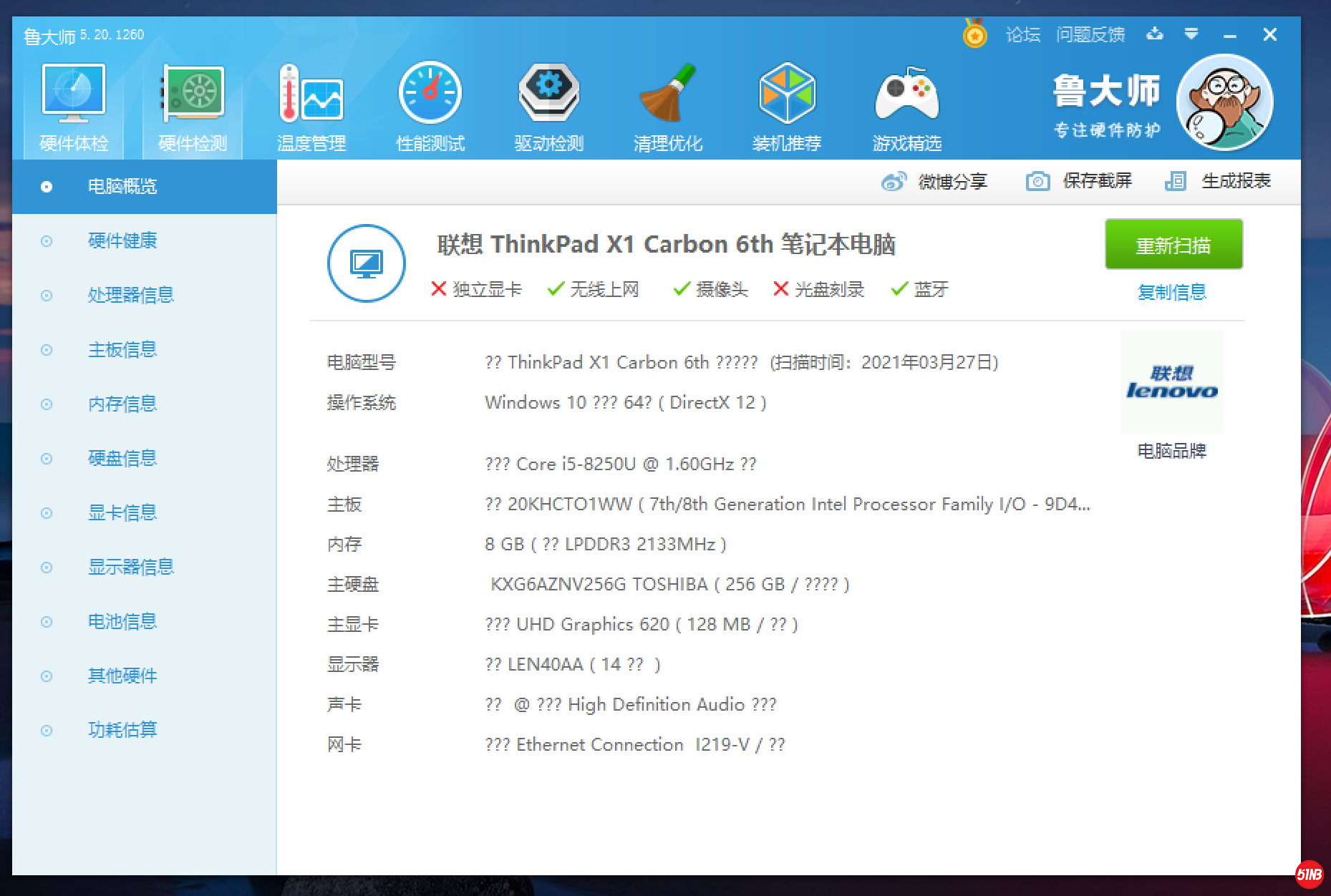Select 内存信息 in the sidebar
Viewport: 1331px width, 896px height.
[x=122, y=404]
